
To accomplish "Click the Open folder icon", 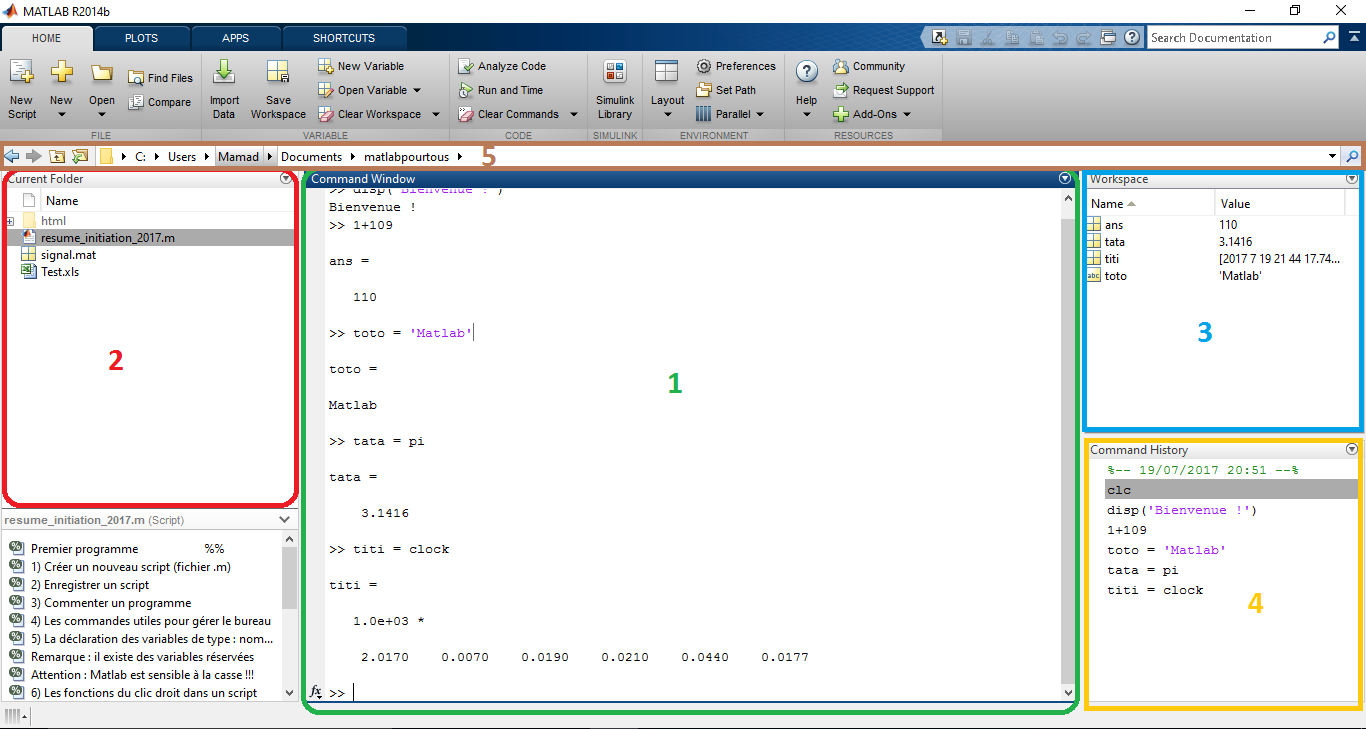I will click(101, 73).
